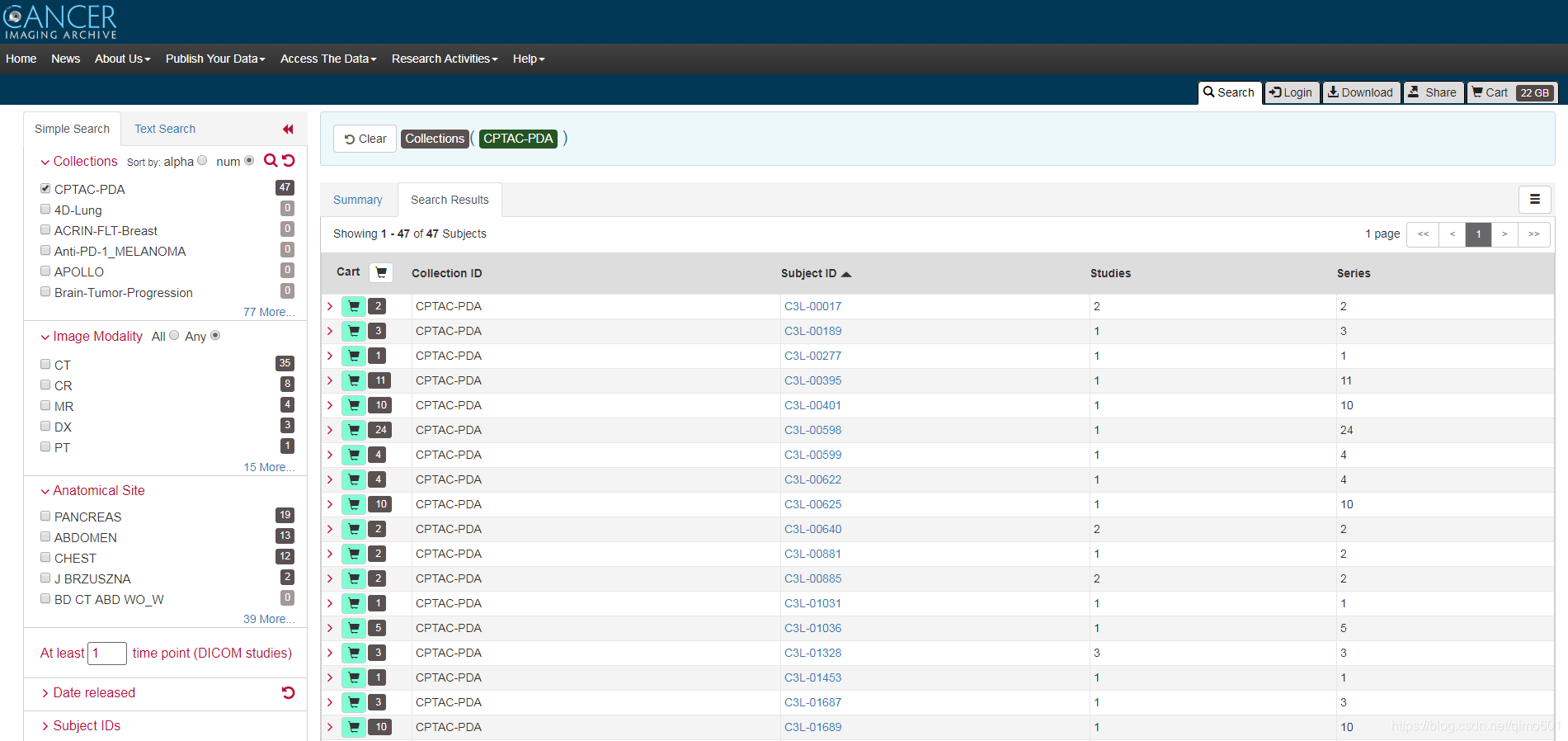Viewport: 1568px width, 741px height.
Task: Open Publish Your Data menu
Action: tap(215, 59)
